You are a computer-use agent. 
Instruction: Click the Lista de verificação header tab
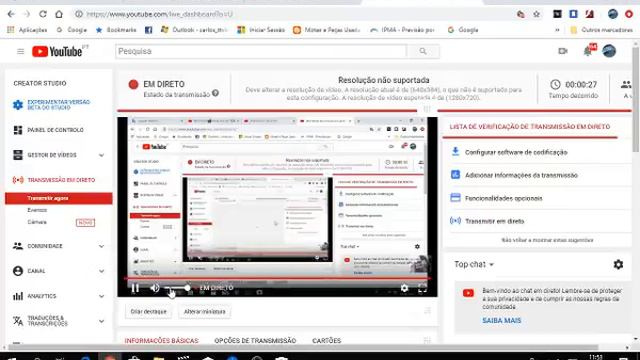tap(530, 127)
